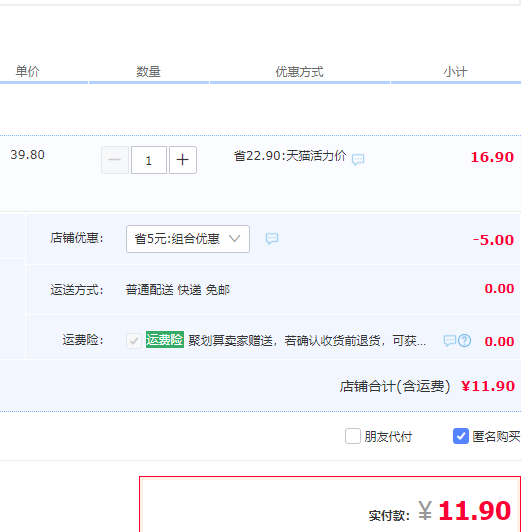Open the question mark help for 运费险

[x=464, y=340]
